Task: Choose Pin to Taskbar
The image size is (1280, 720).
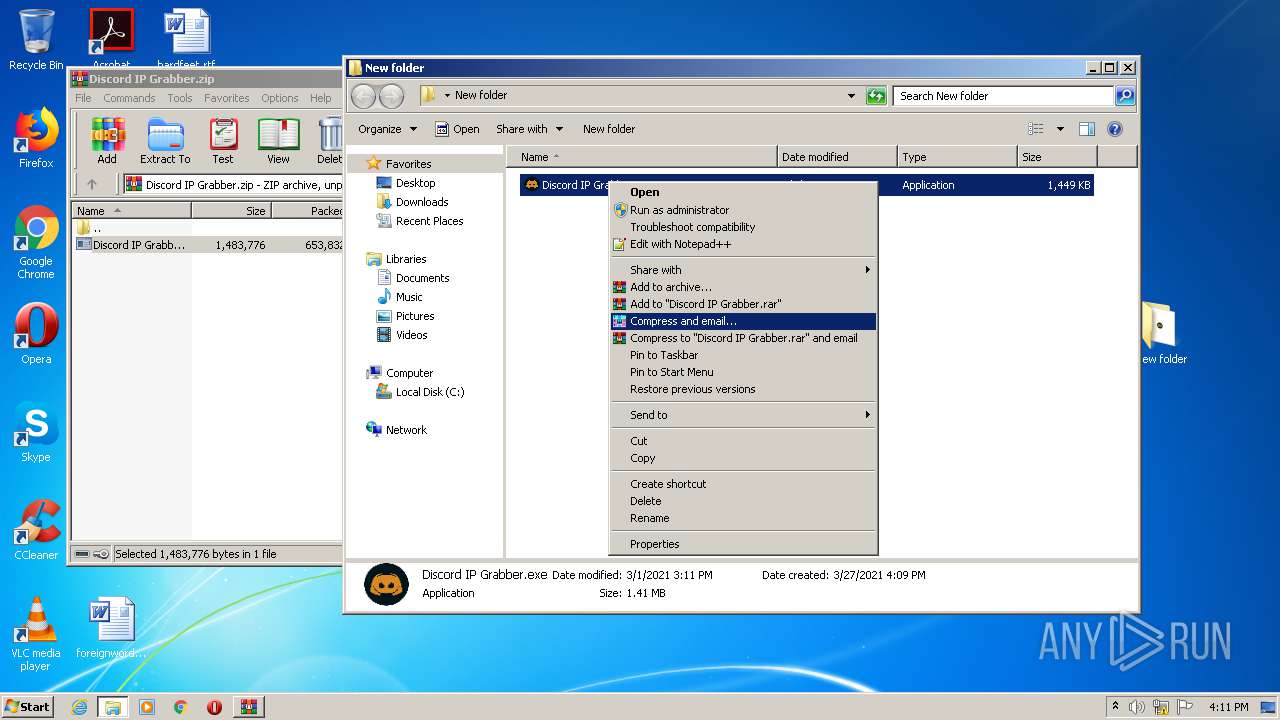Action: tap(743, 355)
